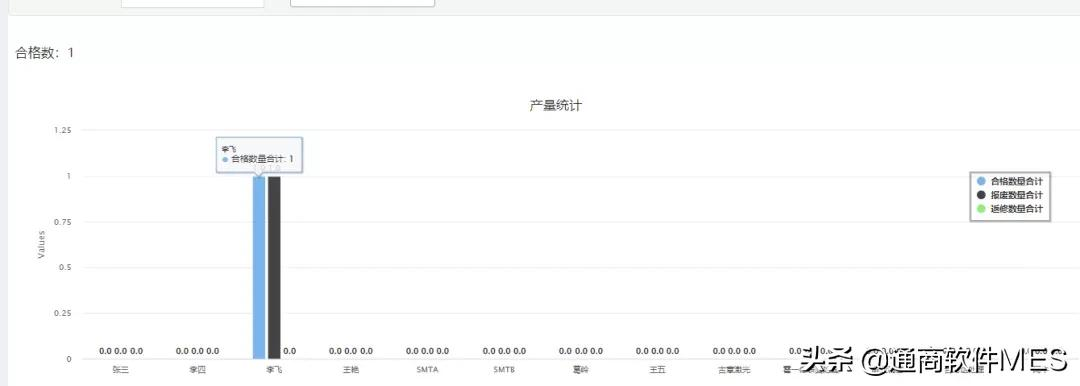Click the dark gray bar for 李飞

(x=274, y=267)
